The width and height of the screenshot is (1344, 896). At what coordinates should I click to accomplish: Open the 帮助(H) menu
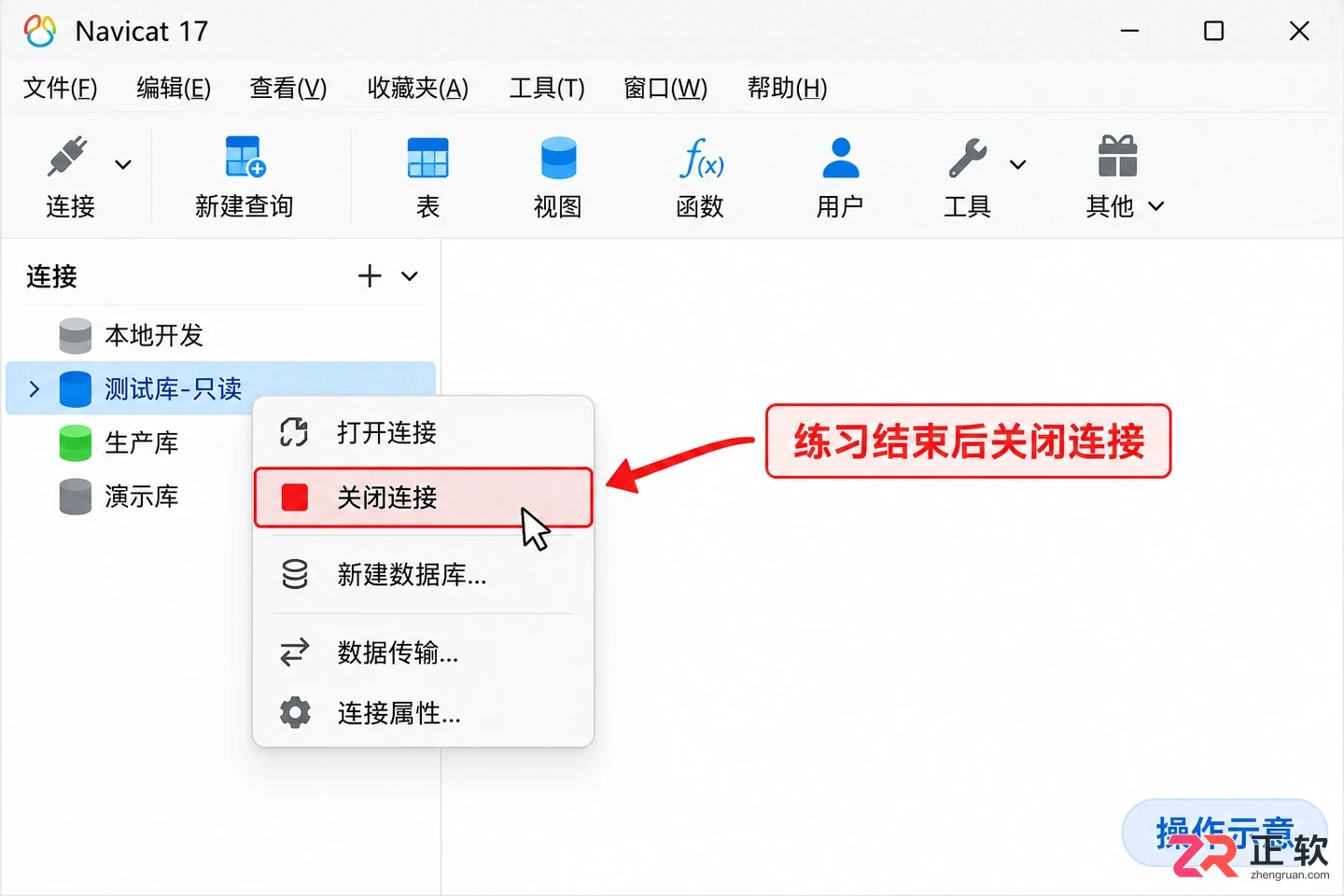(x=788, y=88)
